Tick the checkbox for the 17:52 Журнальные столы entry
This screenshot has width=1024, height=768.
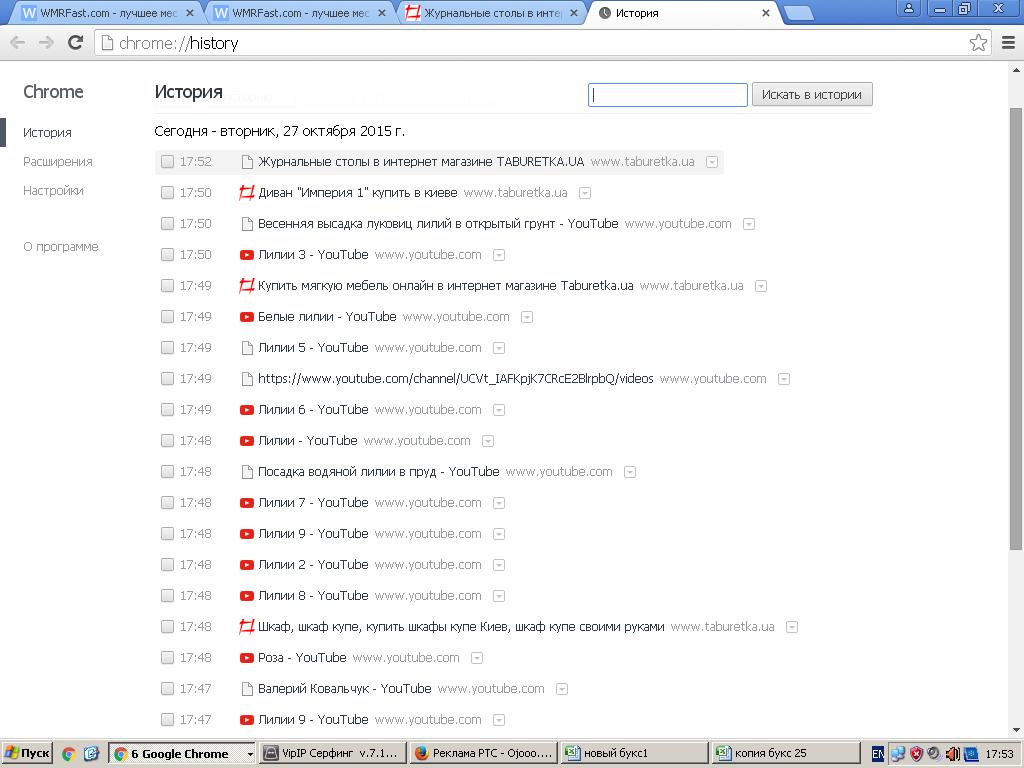click(x=167, y=161)
